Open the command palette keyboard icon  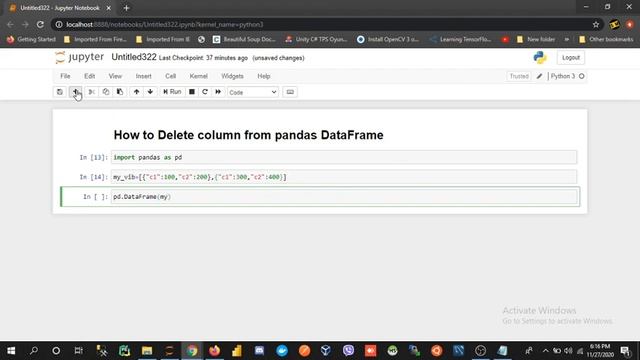coord(290,92)
